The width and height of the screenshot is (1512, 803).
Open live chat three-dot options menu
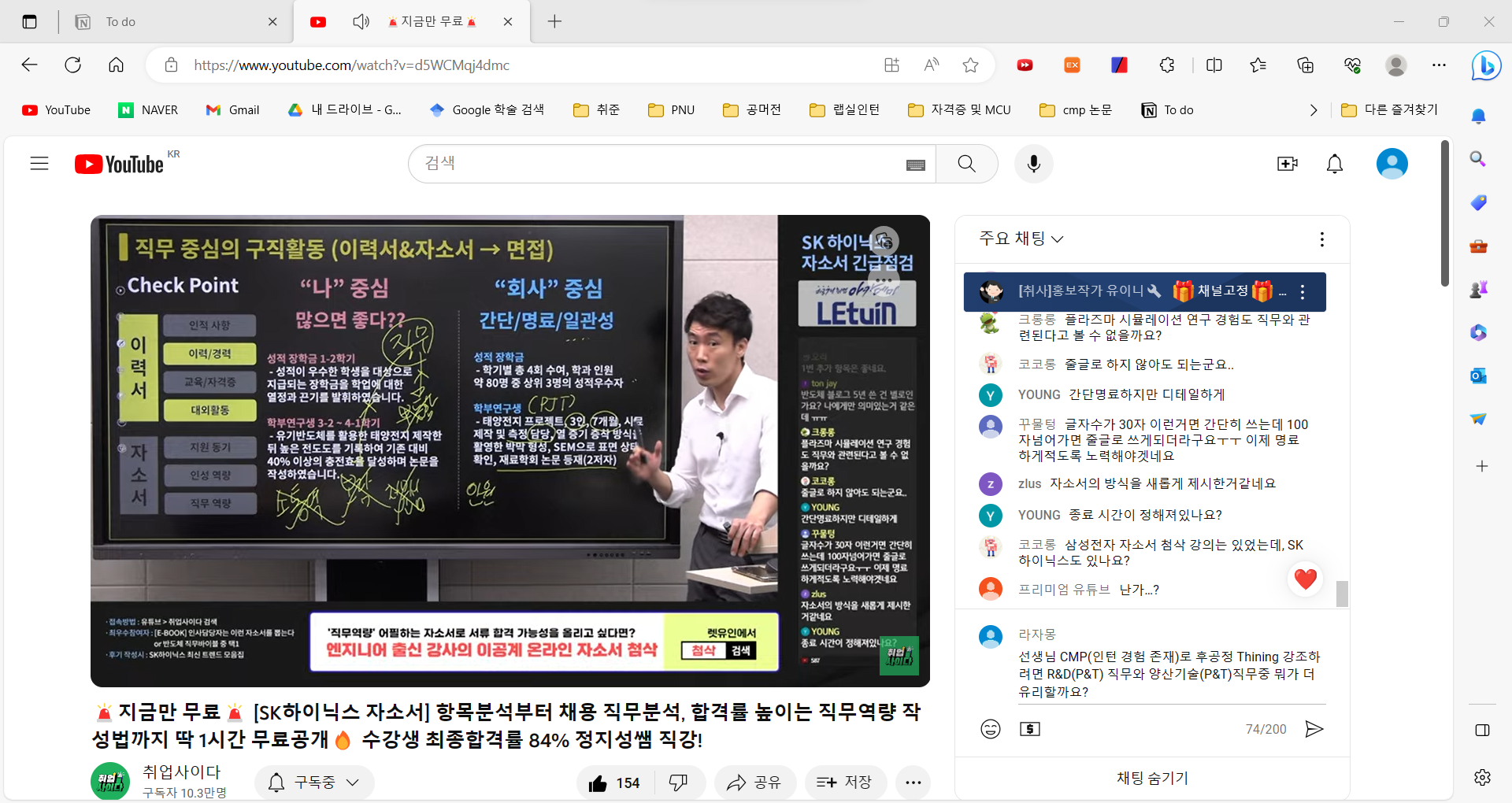[x=1321, y=239]
